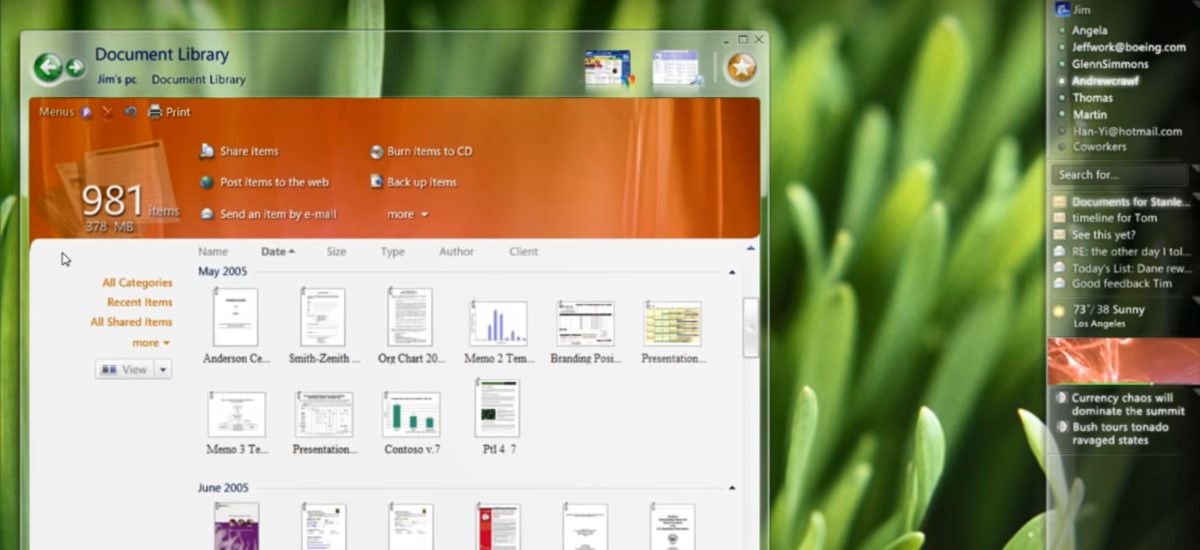Viewport: 1200px width, 550px height.
Task: Click Jim's avatar icon in the sidebar
Action: coord(1061,9)
